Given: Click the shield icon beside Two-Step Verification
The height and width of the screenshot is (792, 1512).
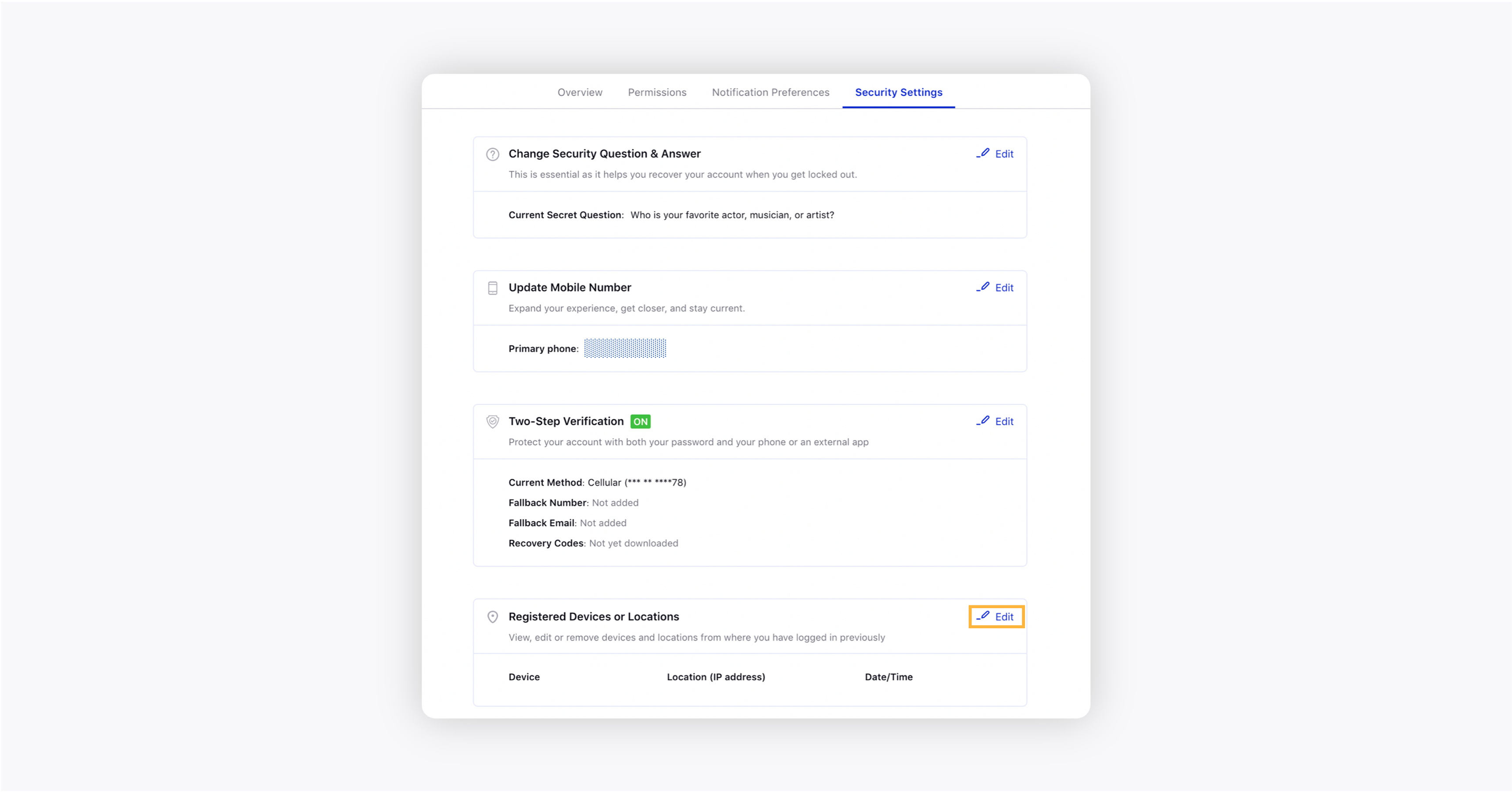Looking at the screenshot, I should [492, 422].
